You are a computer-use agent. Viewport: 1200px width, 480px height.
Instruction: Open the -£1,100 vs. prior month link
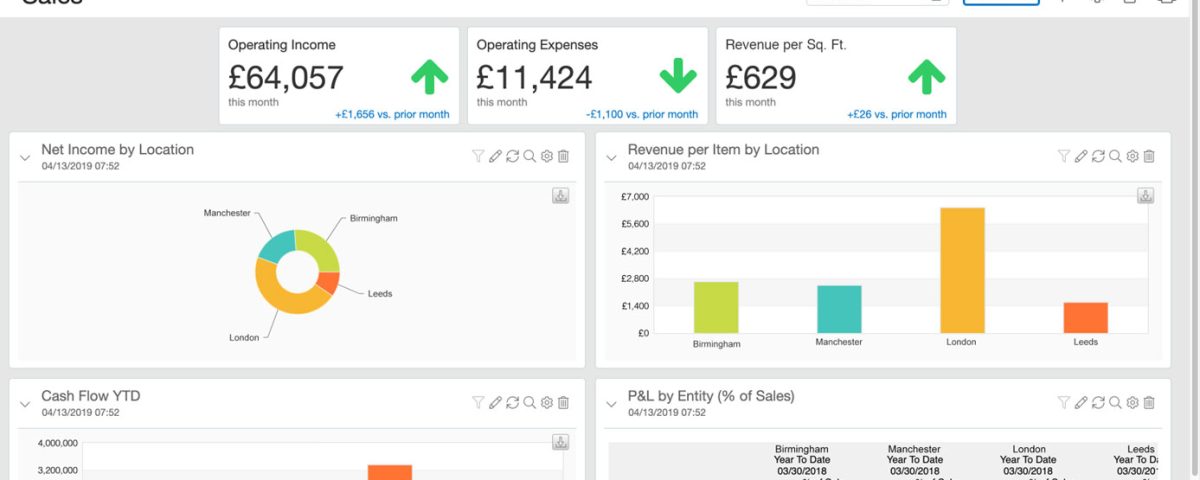point(642,115)
